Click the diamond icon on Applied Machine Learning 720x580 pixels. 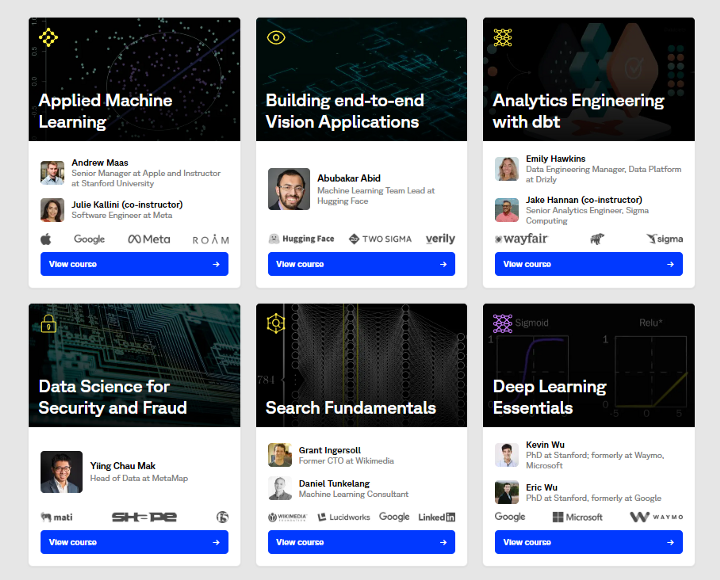[48, 38]
